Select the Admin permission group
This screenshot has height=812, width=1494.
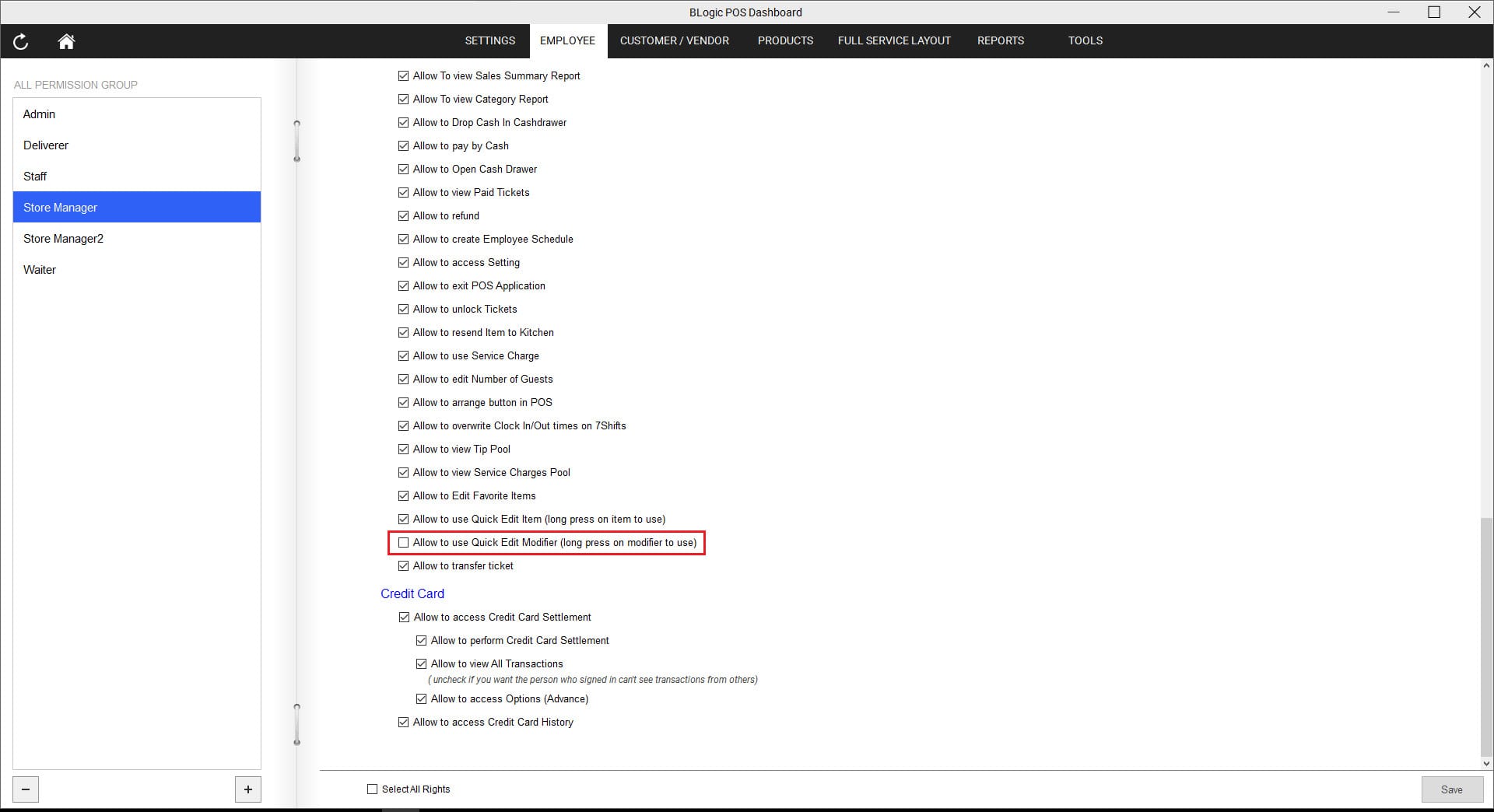coord(40,114)
